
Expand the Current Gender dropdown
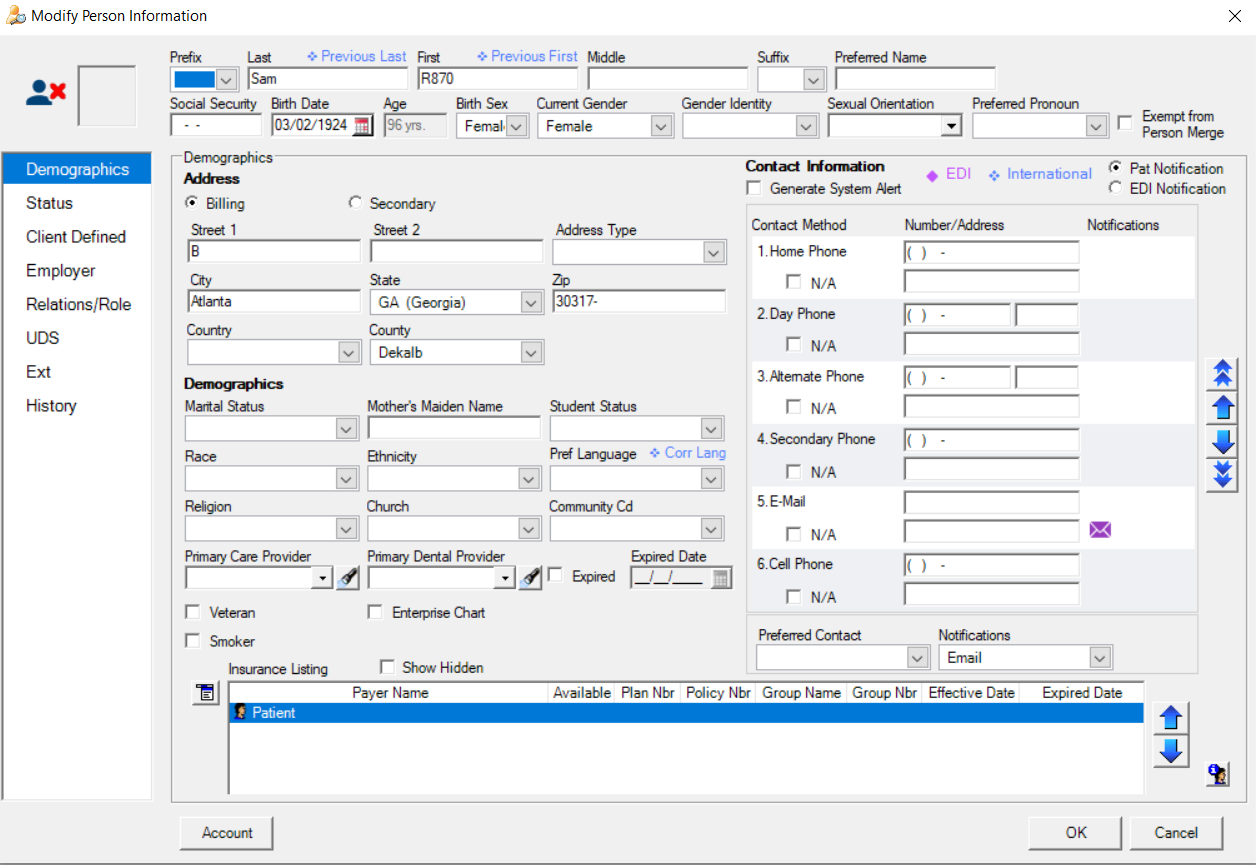point(661,126)
